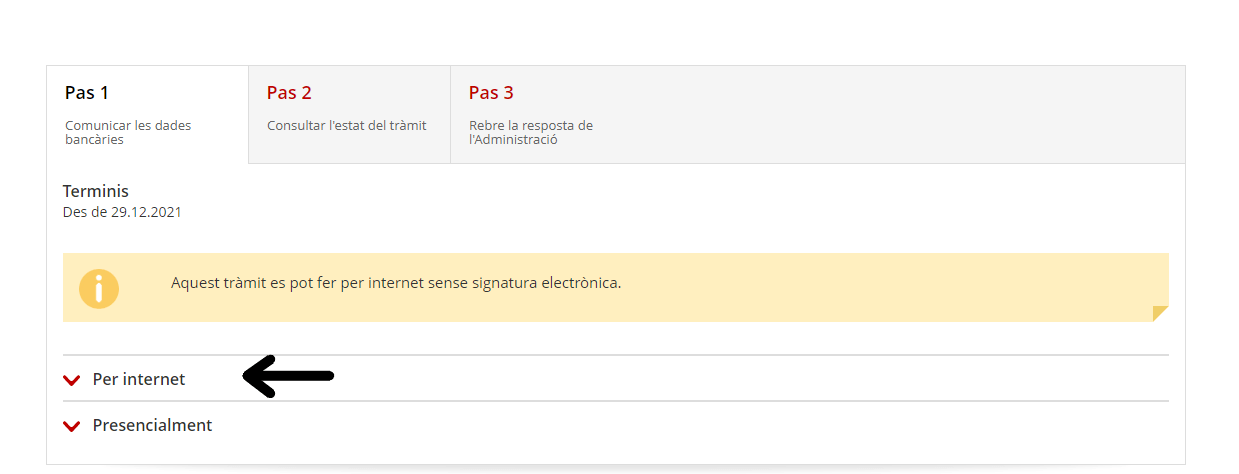Image resolution: width=1239 pixels, height=474 pixels.
Task: Click the black arrow pointing to Per internet
Action: coord(288,376)
